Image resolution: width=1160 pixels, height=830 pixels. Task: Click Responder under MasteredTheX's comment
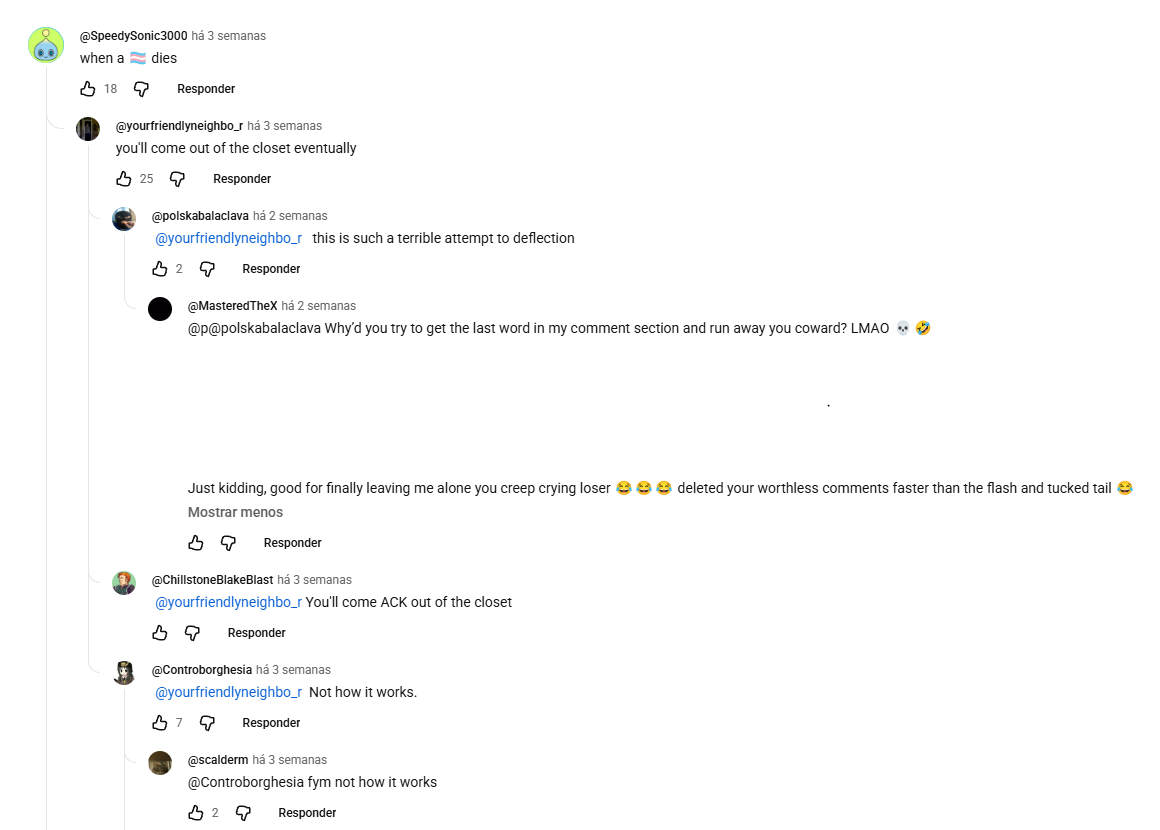(292, 543)
